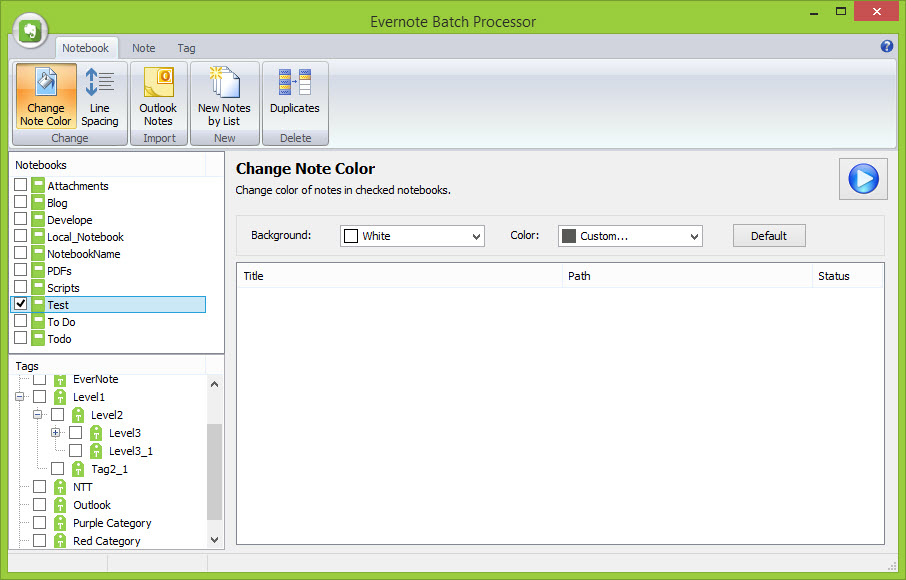Image resolution: width=906 pixels, height=580 pixels.
Task: Click the Todo notebook icon
Action: tap(38, 339)
